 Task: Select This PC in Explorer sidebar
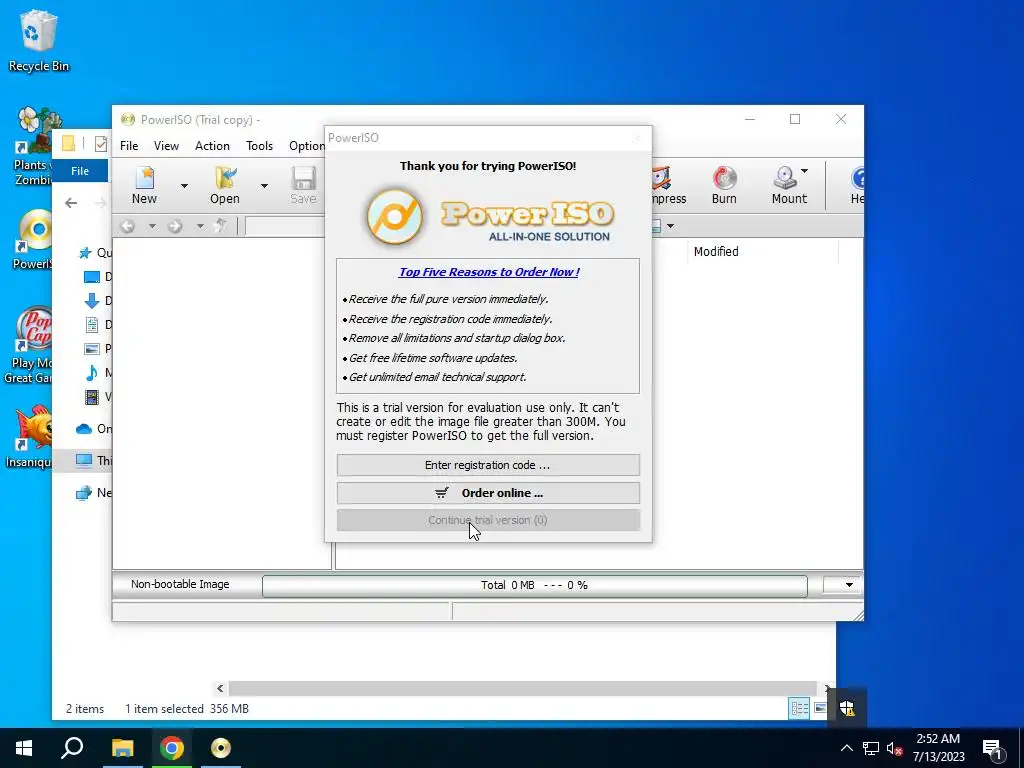[93, 460]
